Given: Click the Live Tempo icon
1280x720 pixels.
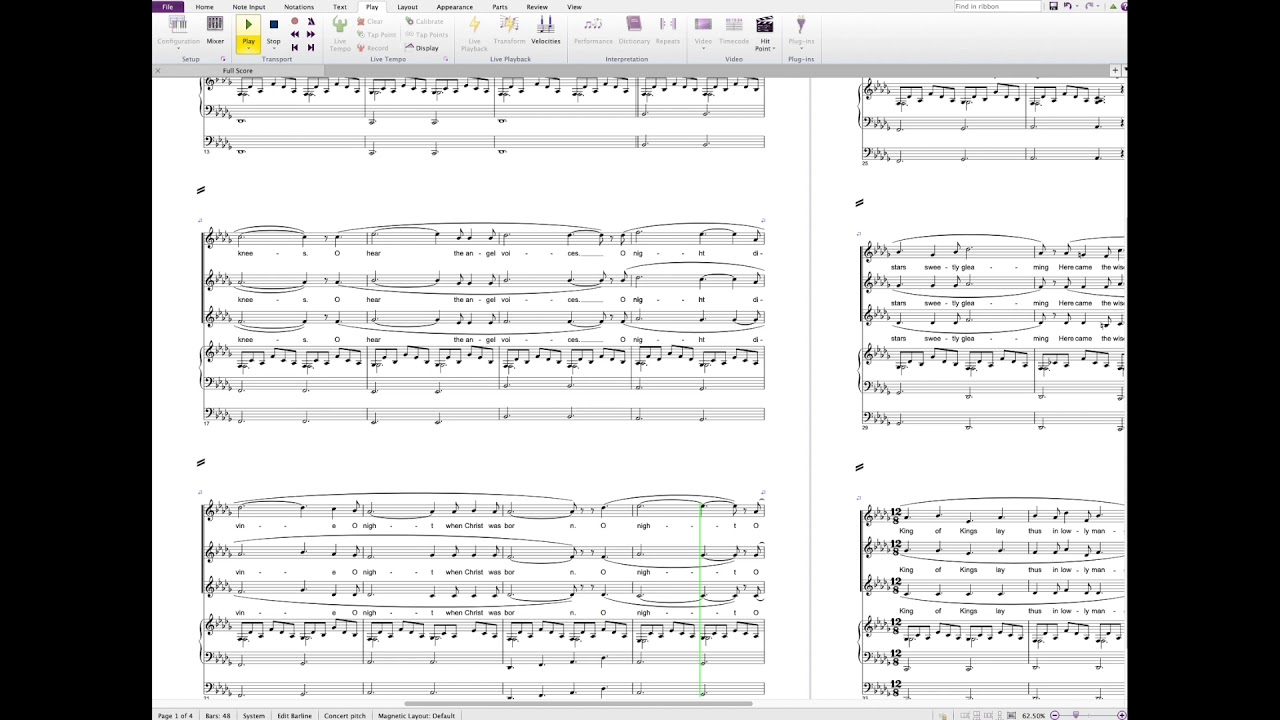Looking at the screenshot, I should (339, 24).
